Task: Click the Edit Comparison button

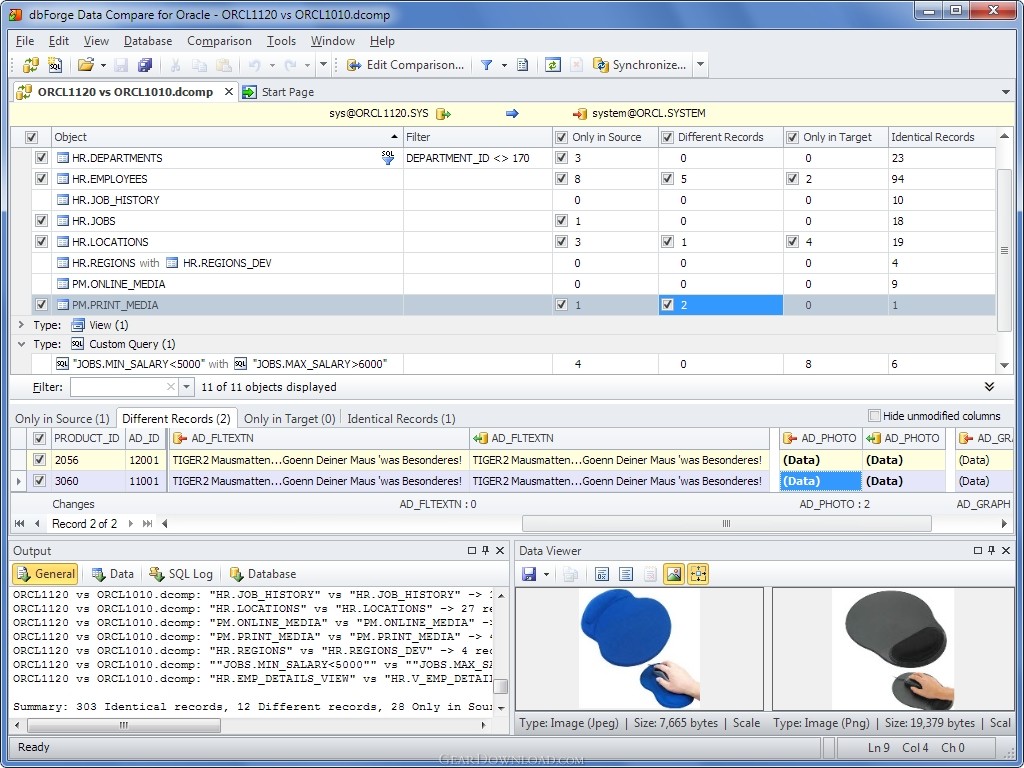Action: click(405, 65)
